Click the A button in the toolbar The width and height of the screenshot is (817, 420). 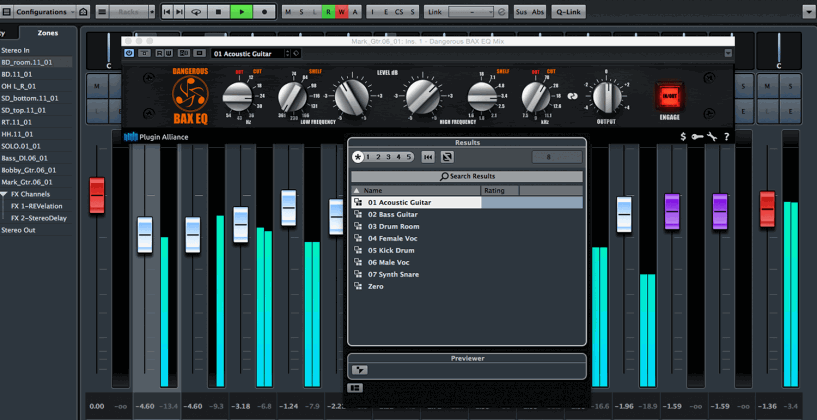[x=355, y=11]
